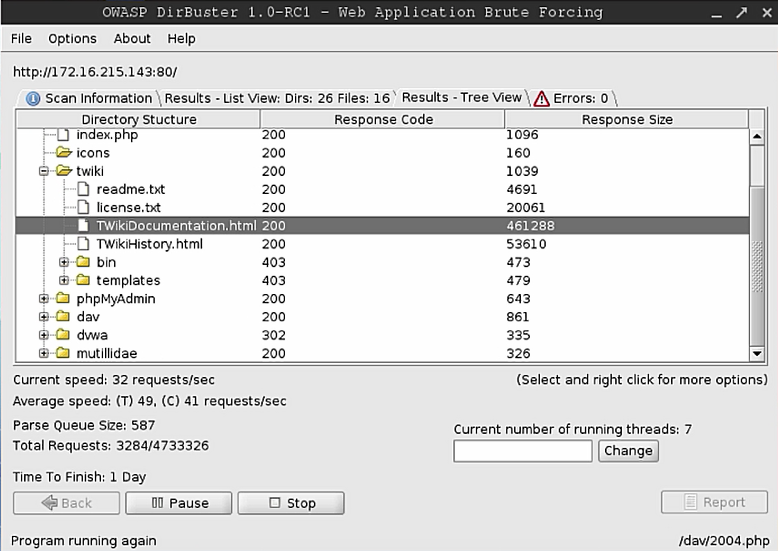778x551 pixels.
Task: Open the Options menu
Action: tap(72, 38)
